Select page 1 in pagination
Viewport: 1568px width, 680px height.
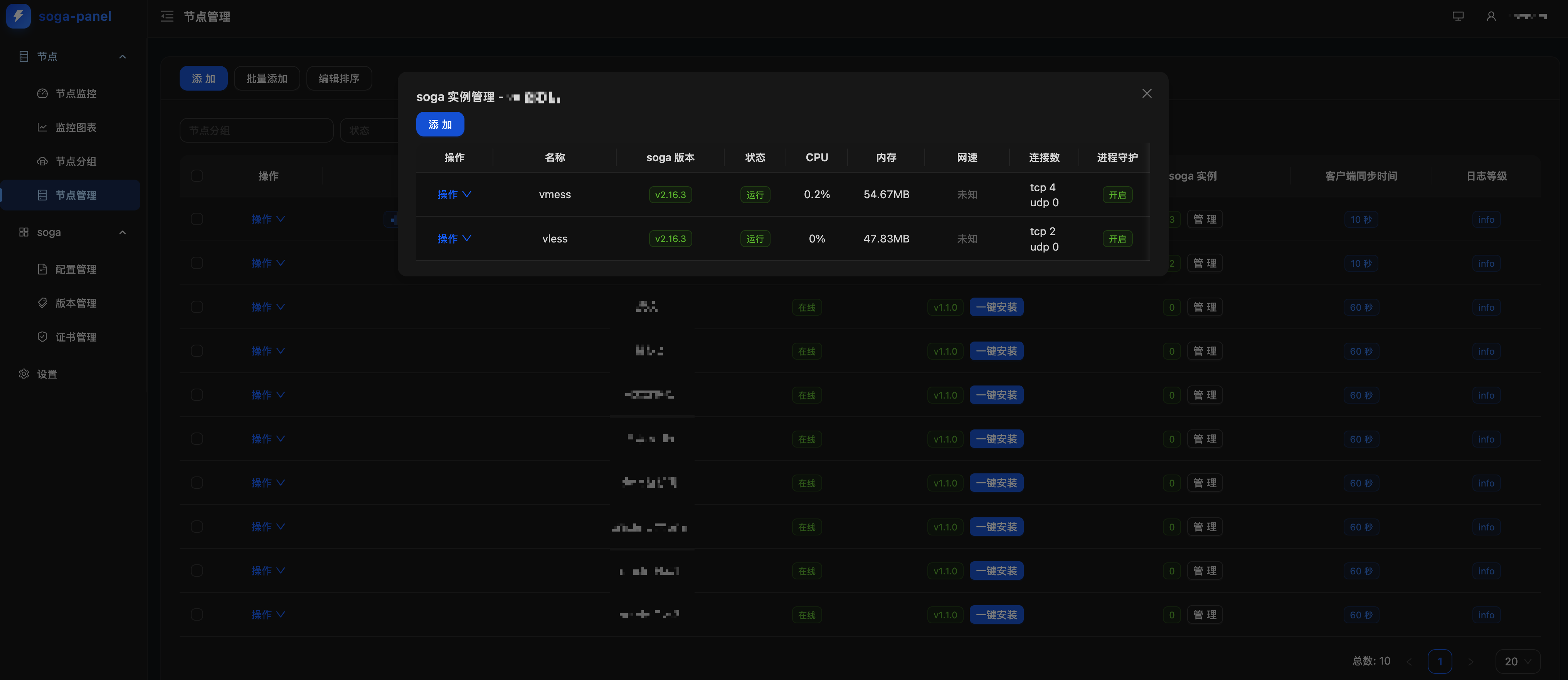(x=1440, y=661)
